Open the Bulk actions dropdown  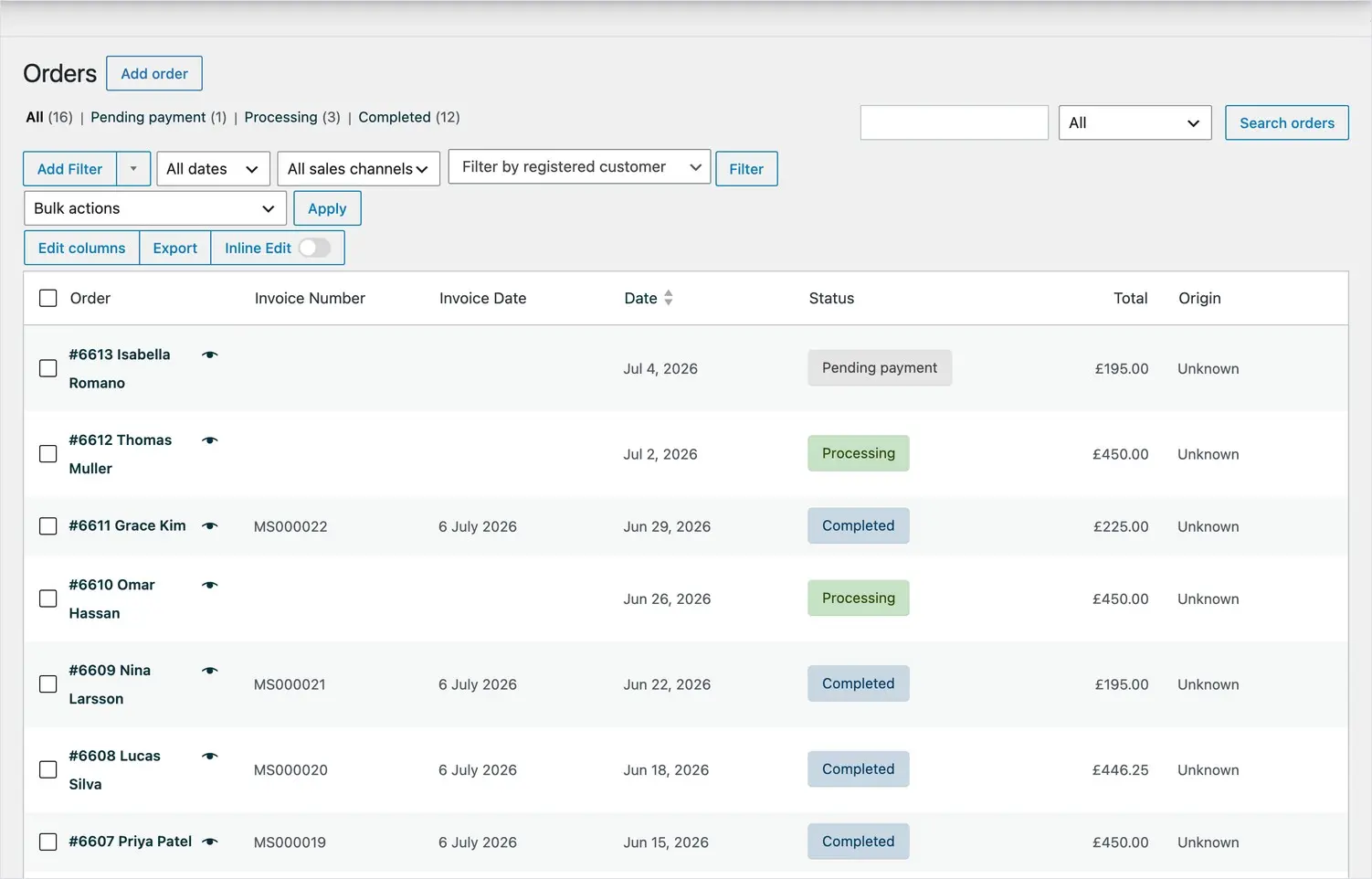coord(155,208)
